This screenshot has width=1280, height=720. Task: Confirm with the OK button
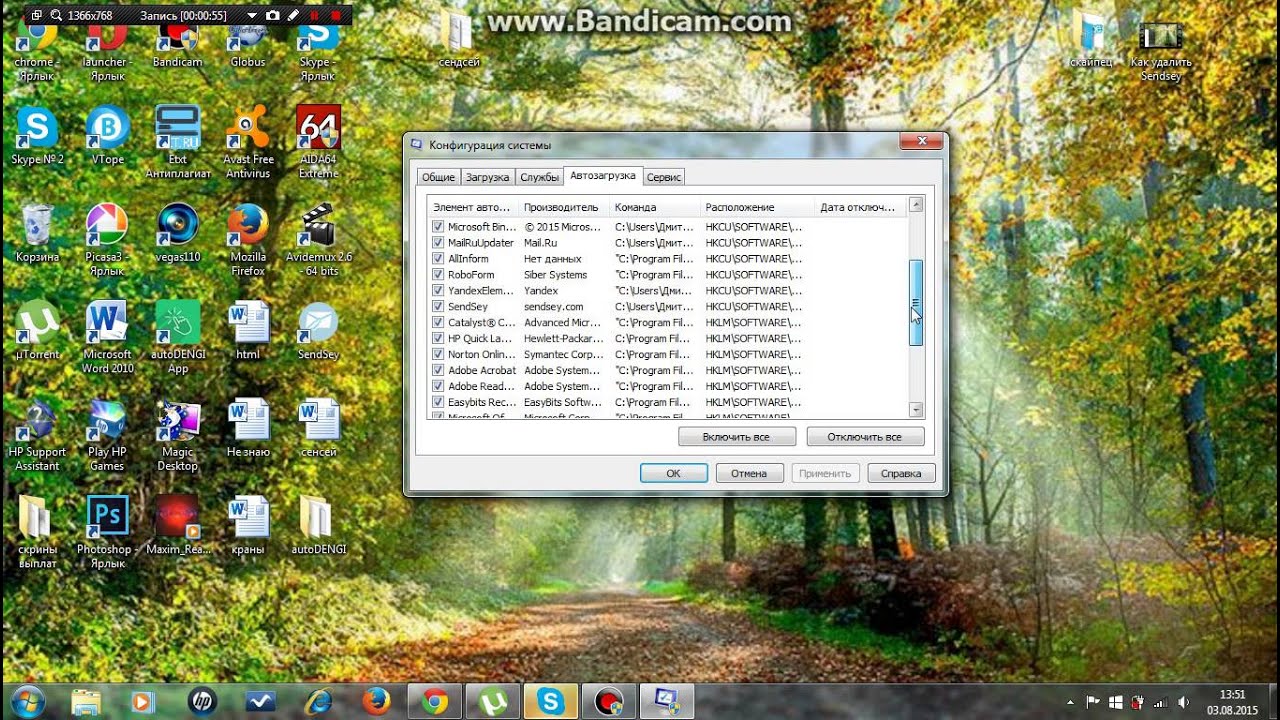tap(673, 473)
